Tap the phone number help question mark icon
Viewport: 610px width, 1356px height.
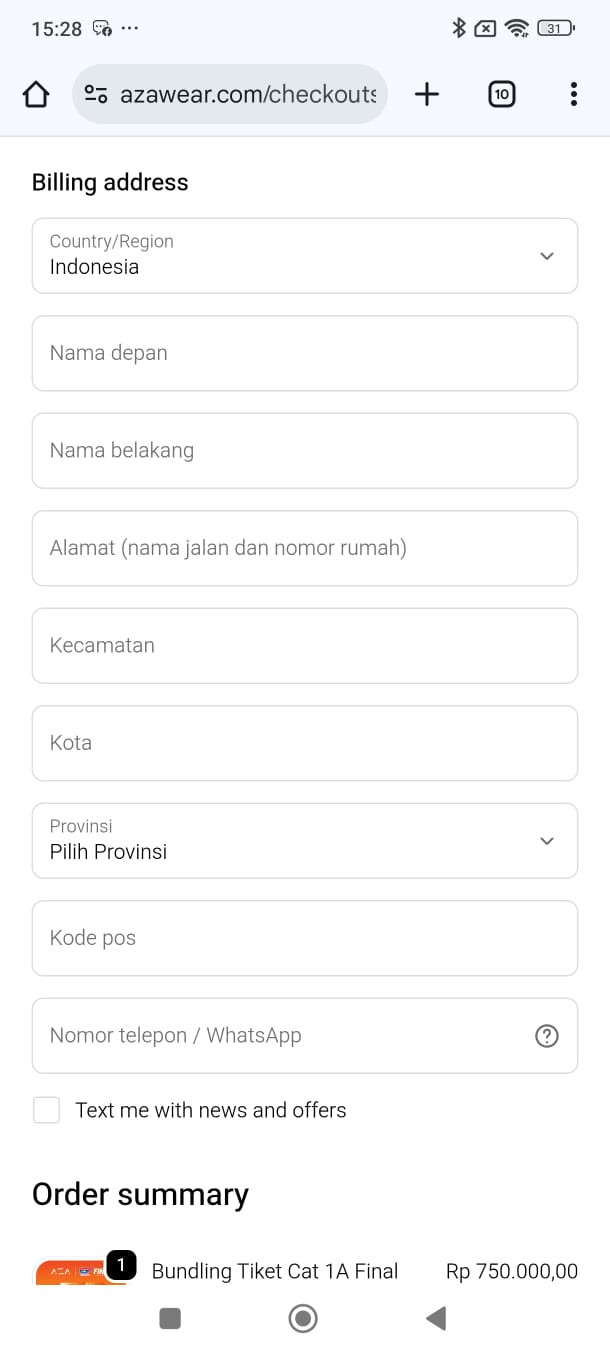coord(546,1035)
